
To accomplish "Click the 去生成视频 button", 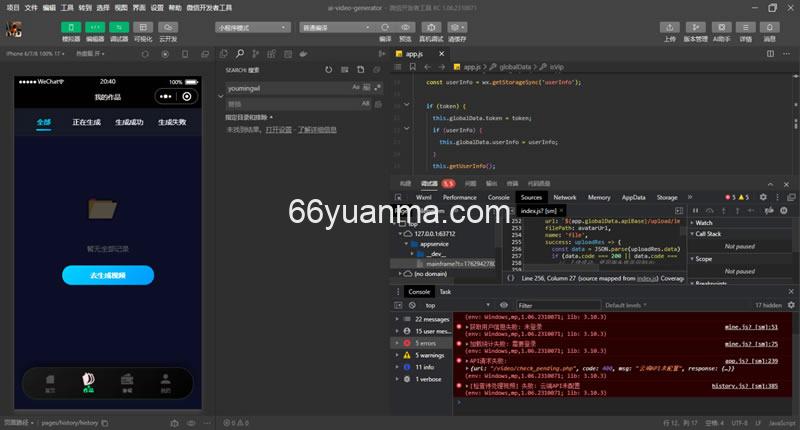I will click(108, 275).
